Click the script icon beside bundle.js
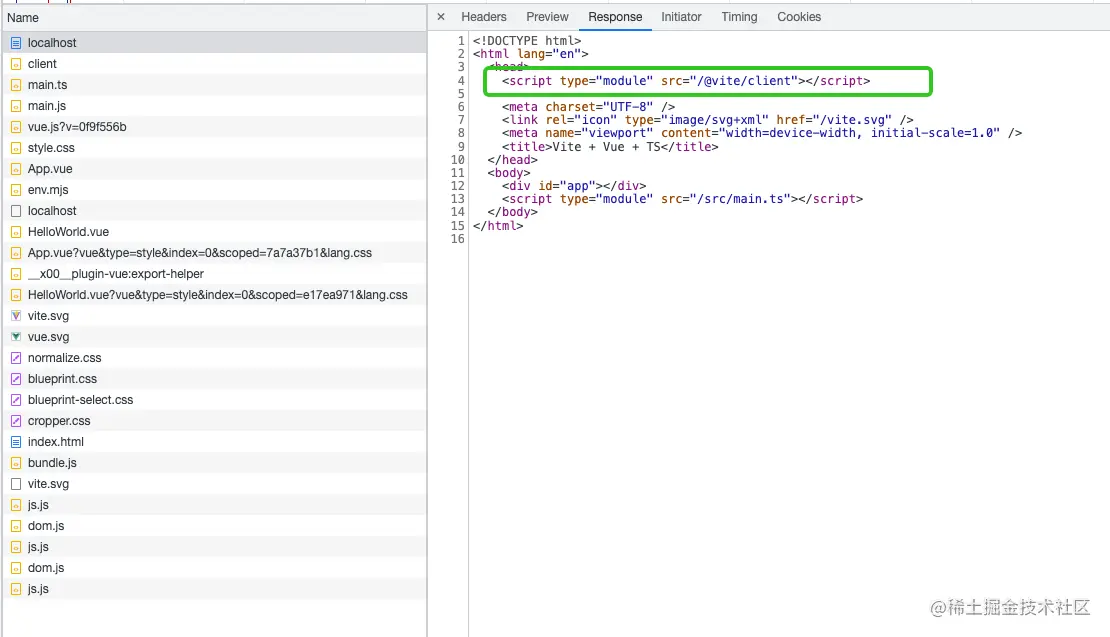 pyautogui.click(x=16, y=463)
